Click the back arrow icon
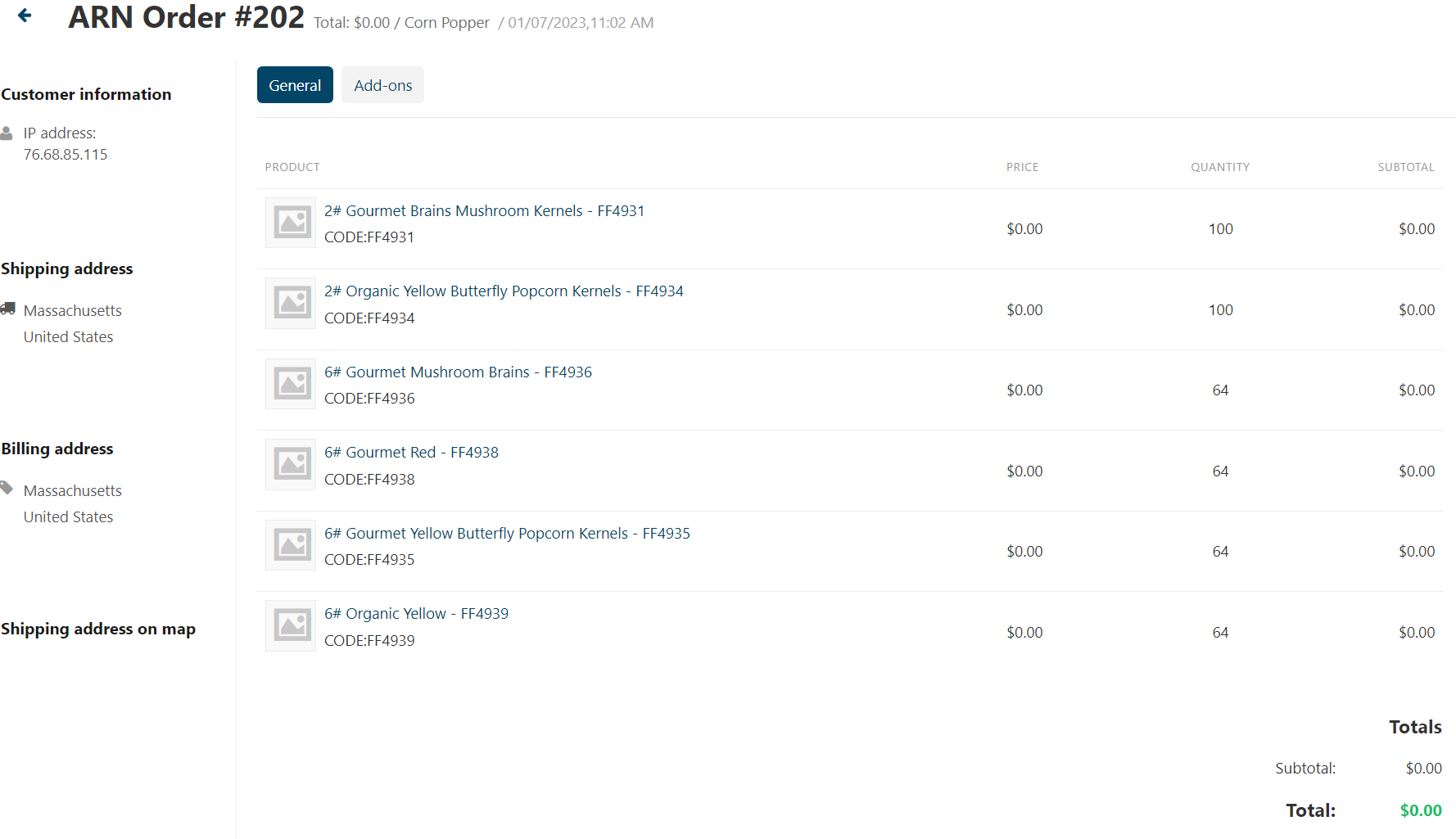1456x839 pixels. point(25,16)
